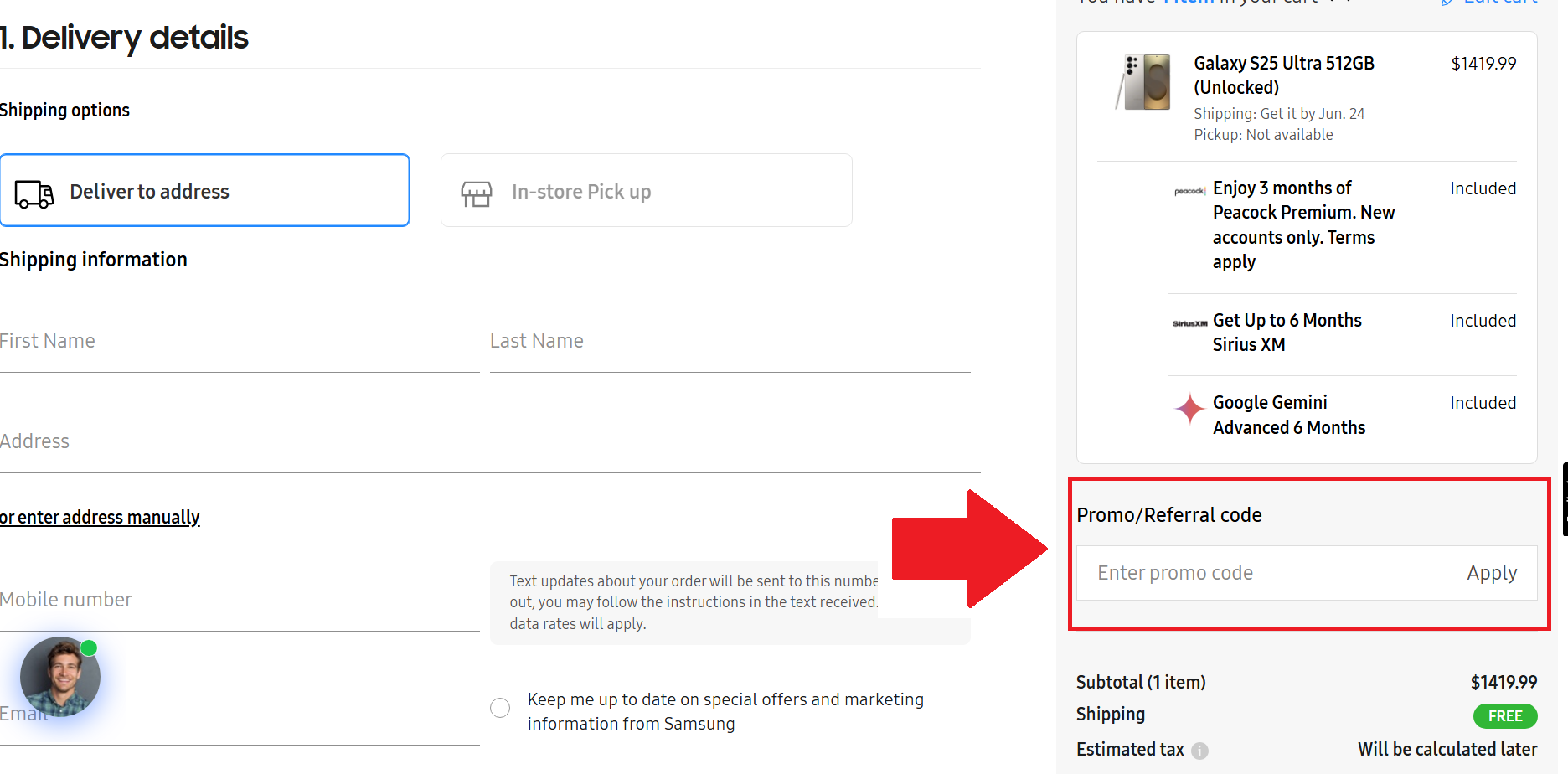This screenshot has width=1568, height=774.
Task: Open the live chat agent avatar
Action: pyautogui.click(x=59, y=677)
